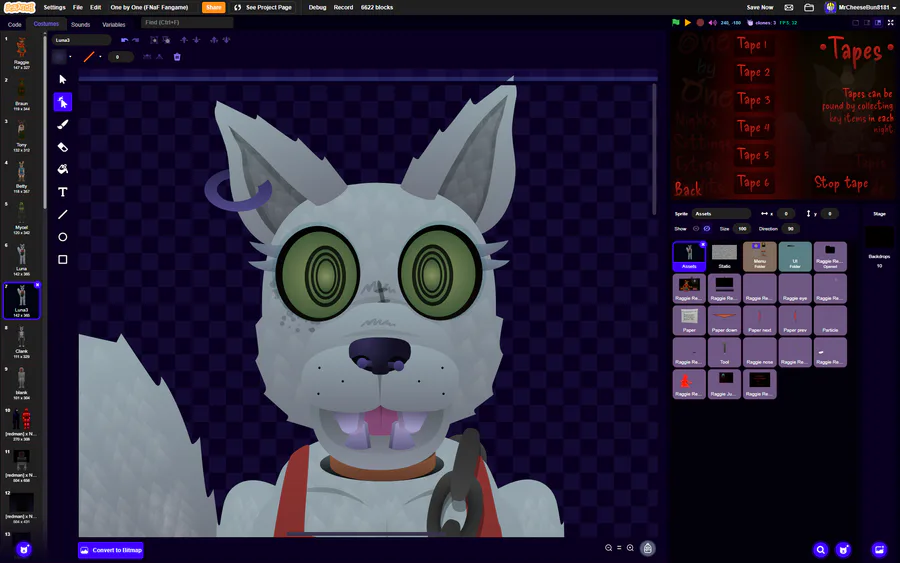Click See Project Page
The width and height of the screenshot is (900, 563).
[263, 7]
